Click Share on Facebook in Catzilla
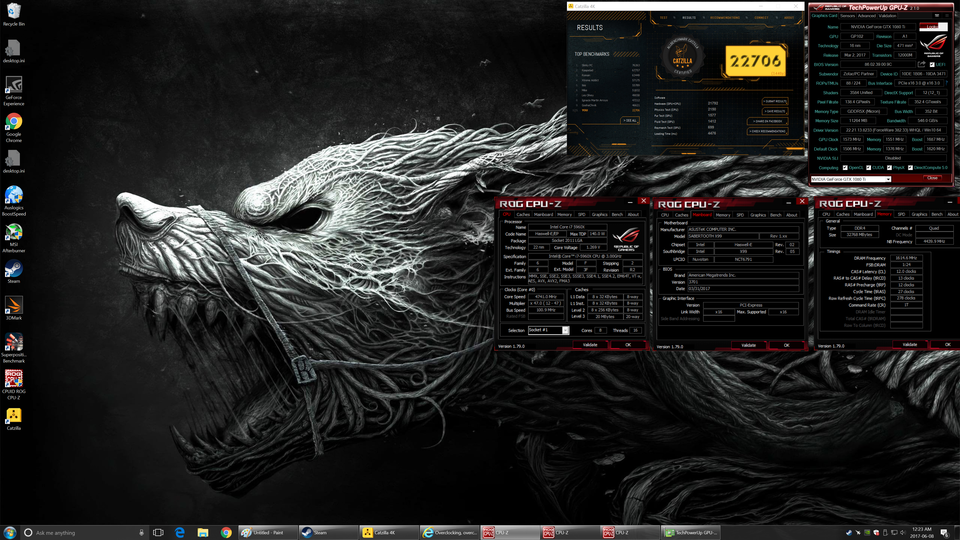The image size is (960, 540). tap(768, 121)
